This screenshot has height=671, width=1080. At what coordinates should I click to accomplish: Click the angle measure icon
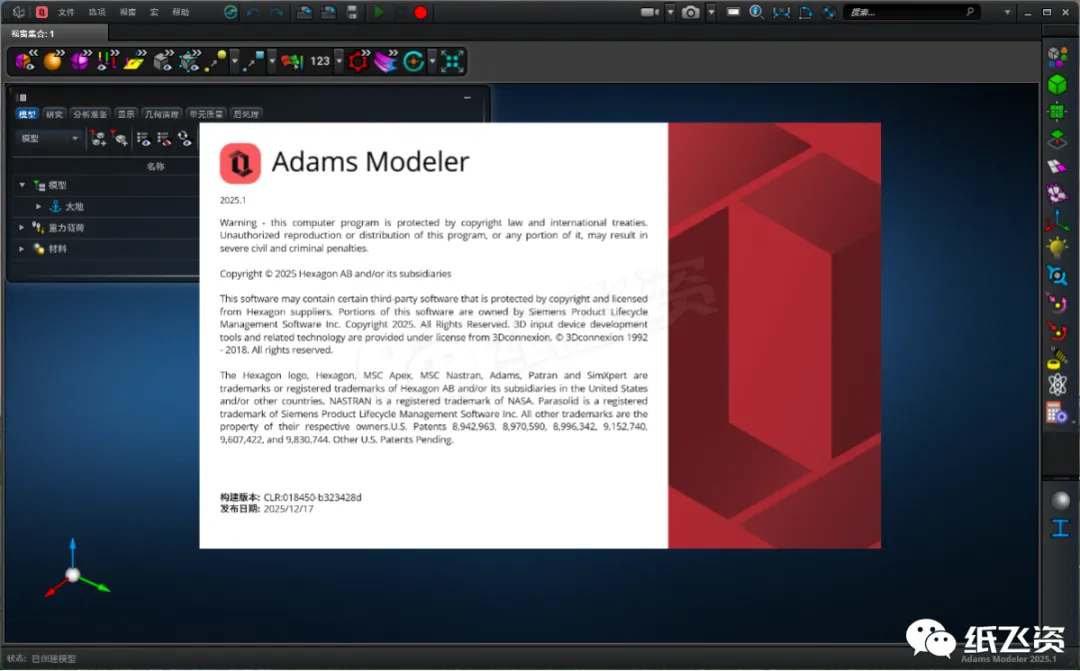click(x=804, y=12)
